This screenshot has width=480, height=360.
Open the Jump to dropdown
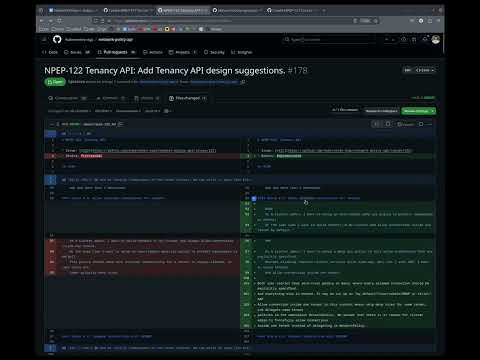(153, 111)
